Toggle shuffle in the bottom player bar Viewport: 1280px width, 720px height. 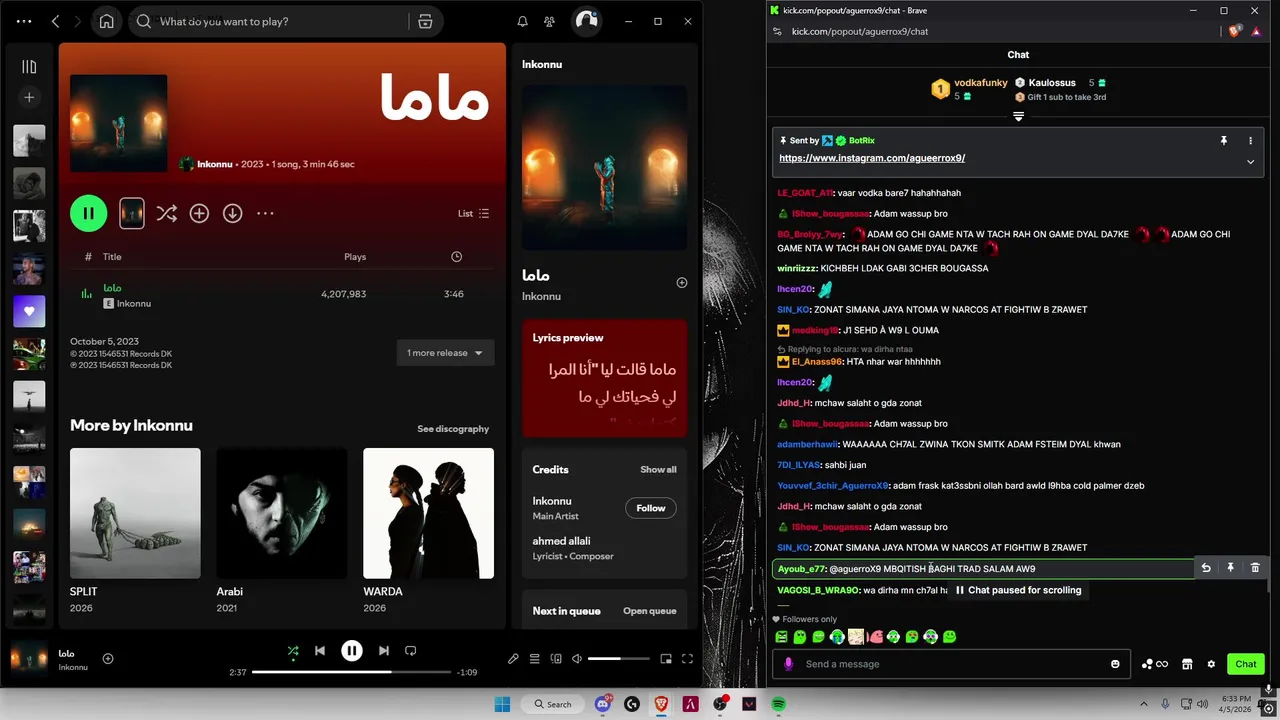293,651
